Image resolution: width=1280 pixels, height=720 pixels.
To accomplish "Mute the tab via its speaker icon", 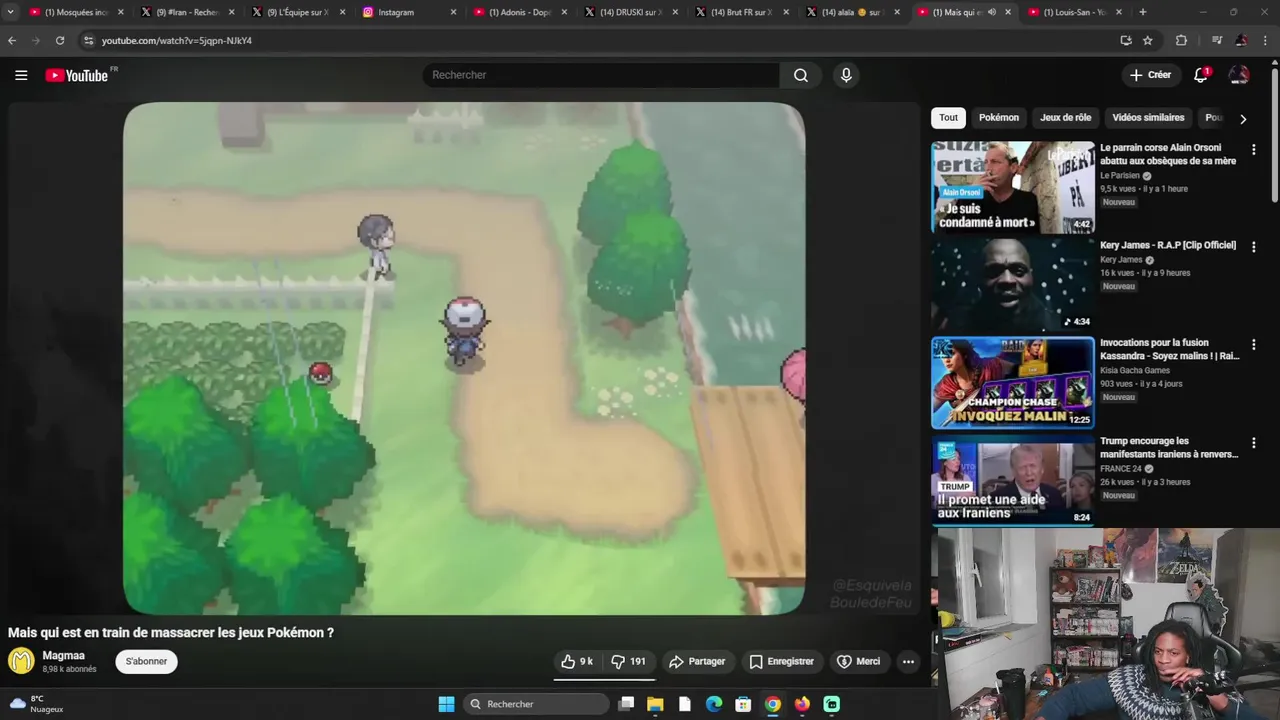I will click(x=992, y=12).
